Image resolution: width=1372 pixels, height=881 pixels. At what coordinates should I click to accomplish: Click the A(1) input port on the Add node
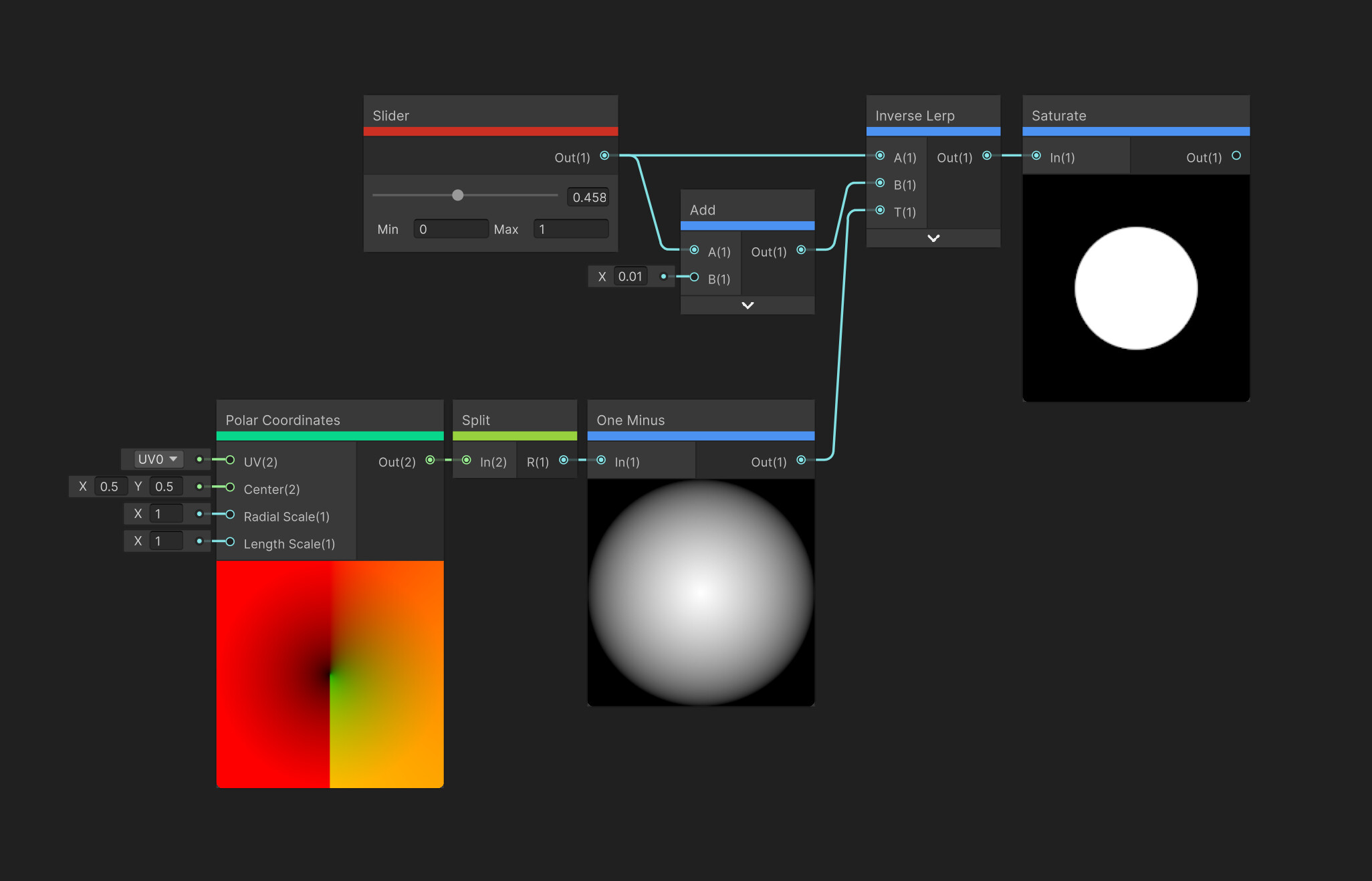coord(694,250)
